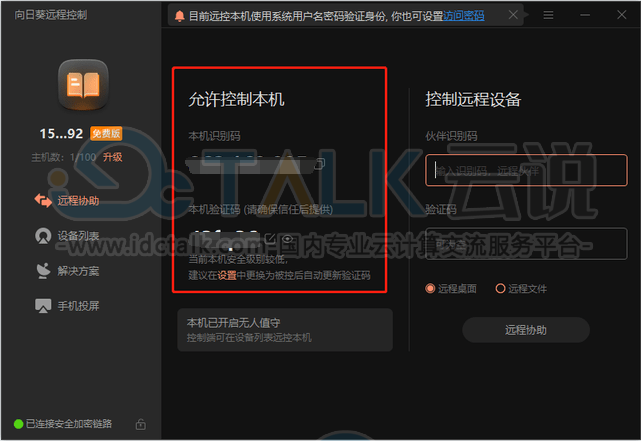Click the 手机投屏 screen cast icon
Screen dimensions: 641x441
pyautogui.click(x=43, y=306)
